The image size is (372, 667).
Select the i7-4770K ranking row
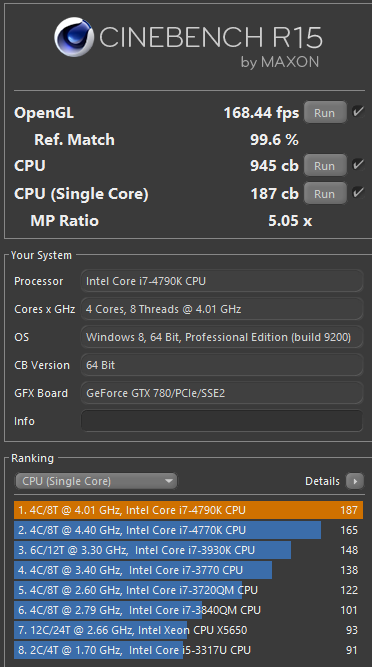188,530
